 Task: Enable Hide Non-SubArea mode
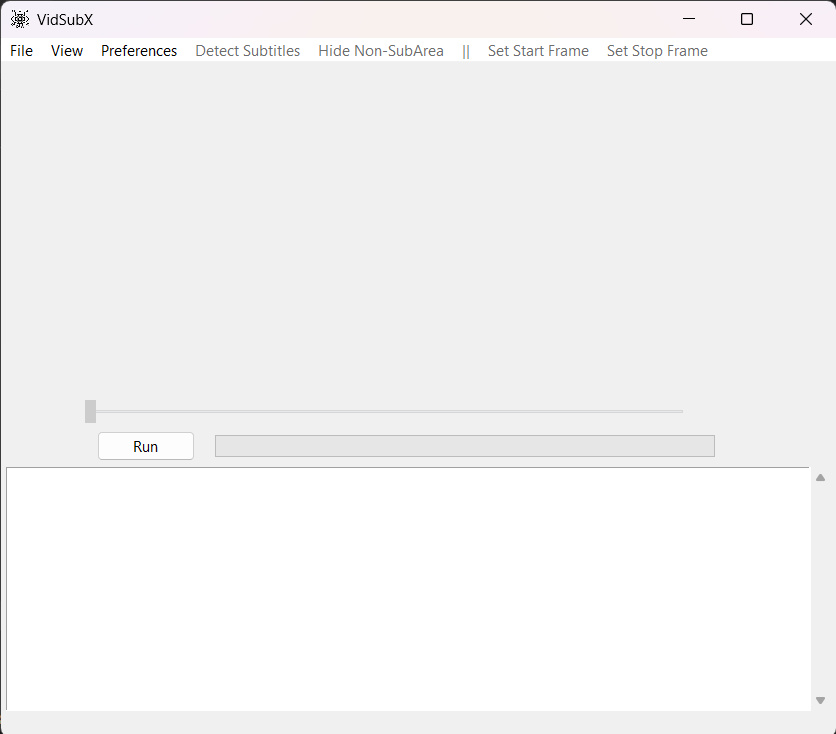381,51
